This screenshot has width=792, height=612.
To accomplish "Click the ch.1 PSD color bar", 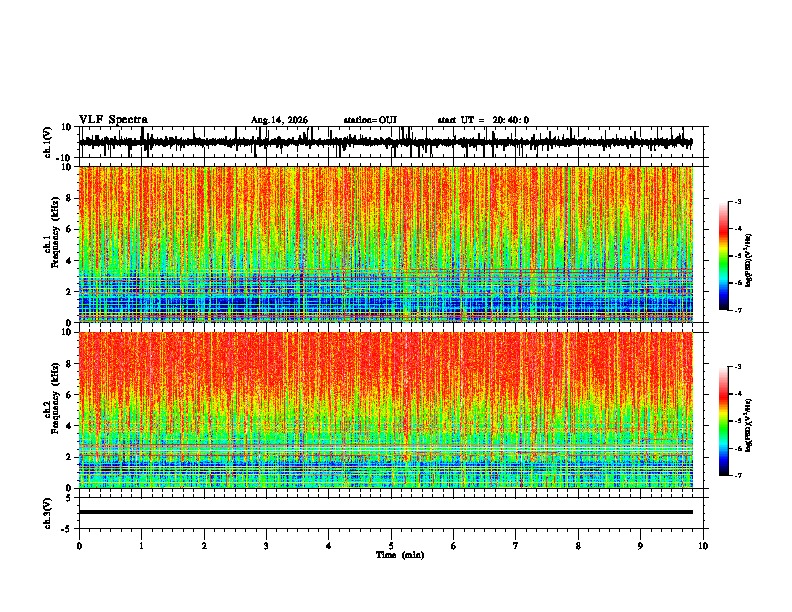I will (x=723, y=256).
